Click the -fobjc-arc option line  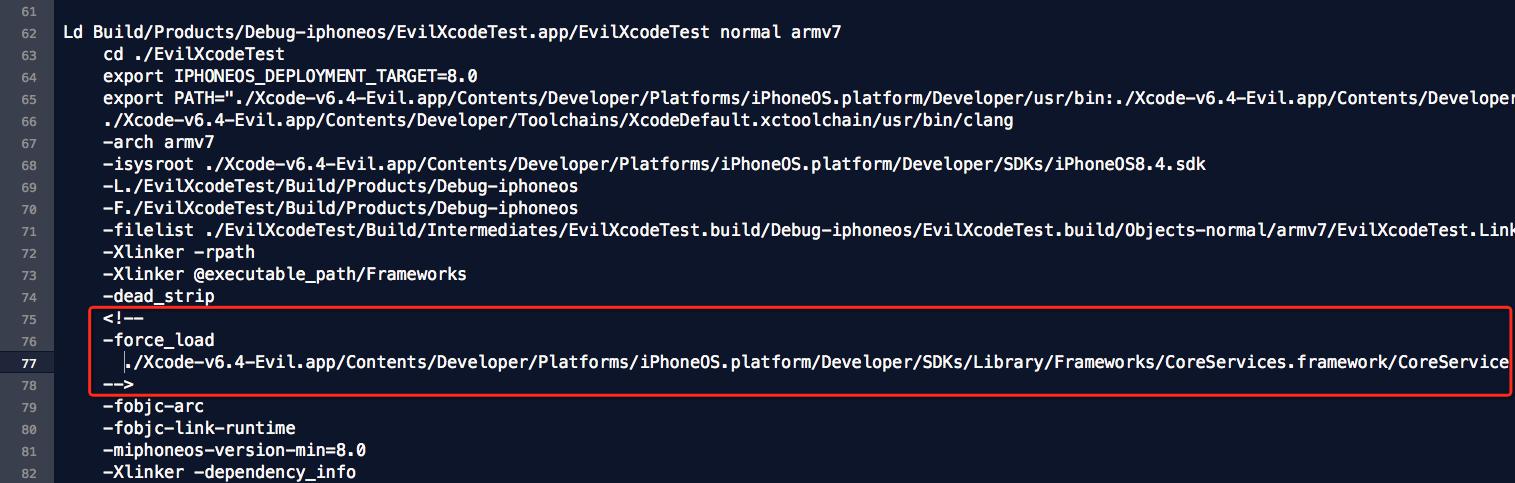[153, 406]
